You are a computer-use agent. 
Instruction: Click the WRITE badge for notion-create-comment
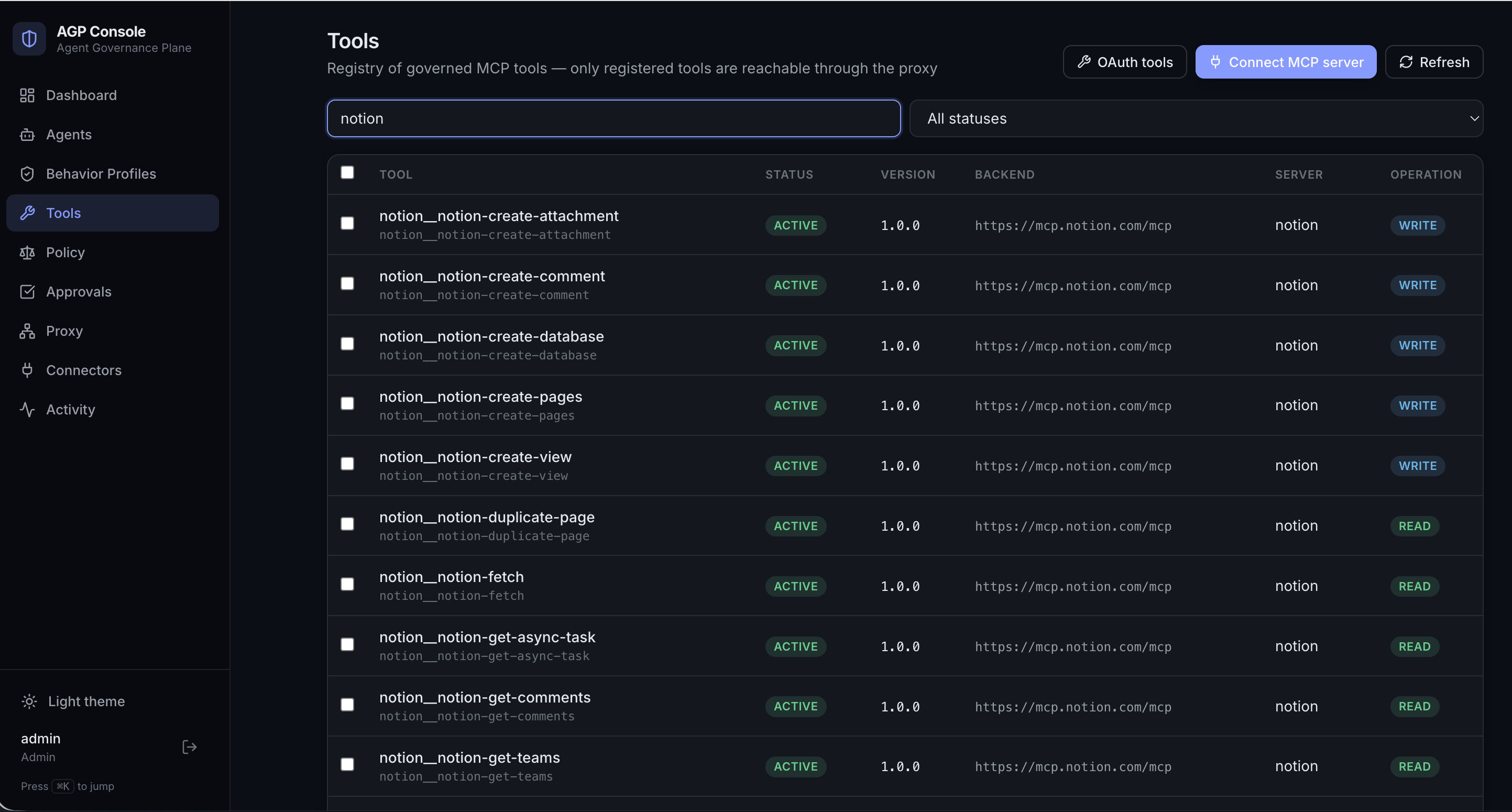(1418, 285)
